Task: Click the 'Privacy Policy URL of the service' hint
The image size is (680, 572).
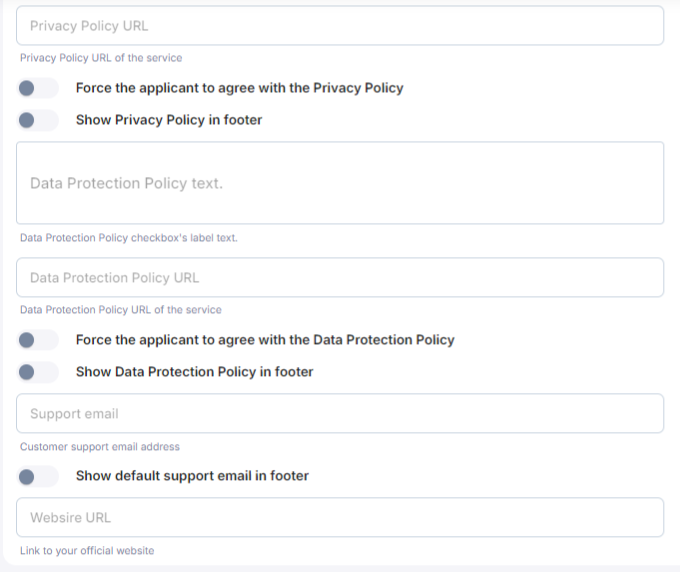Action: pos(101,58)
